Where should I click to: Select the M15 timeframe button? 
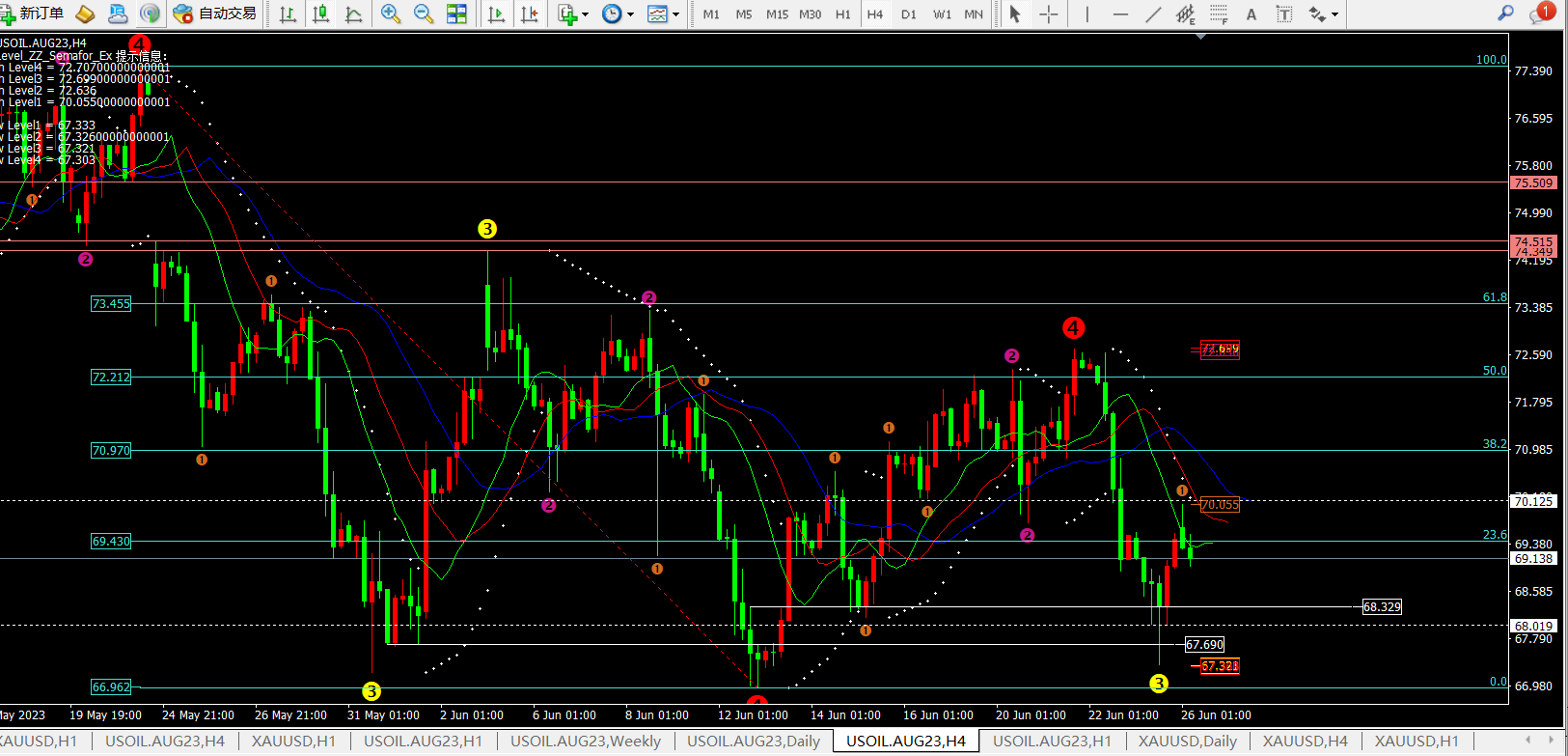[x=777, y=14]
